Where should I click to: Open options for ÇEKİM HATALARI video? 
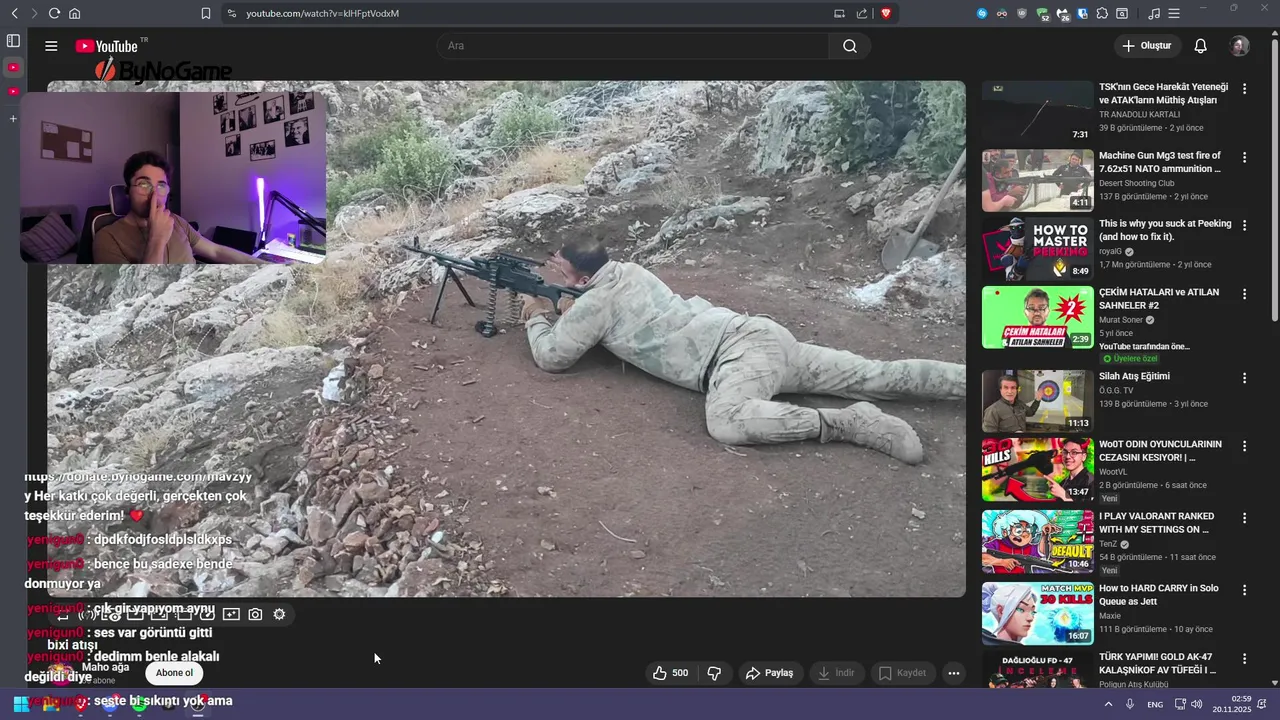click(x=1244, y=294)
